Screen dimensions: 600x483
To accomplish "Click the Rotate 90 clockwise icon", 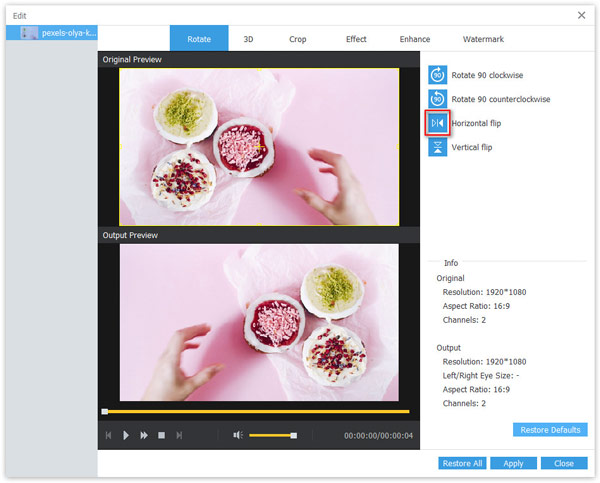I will click(x=438, y=75).
